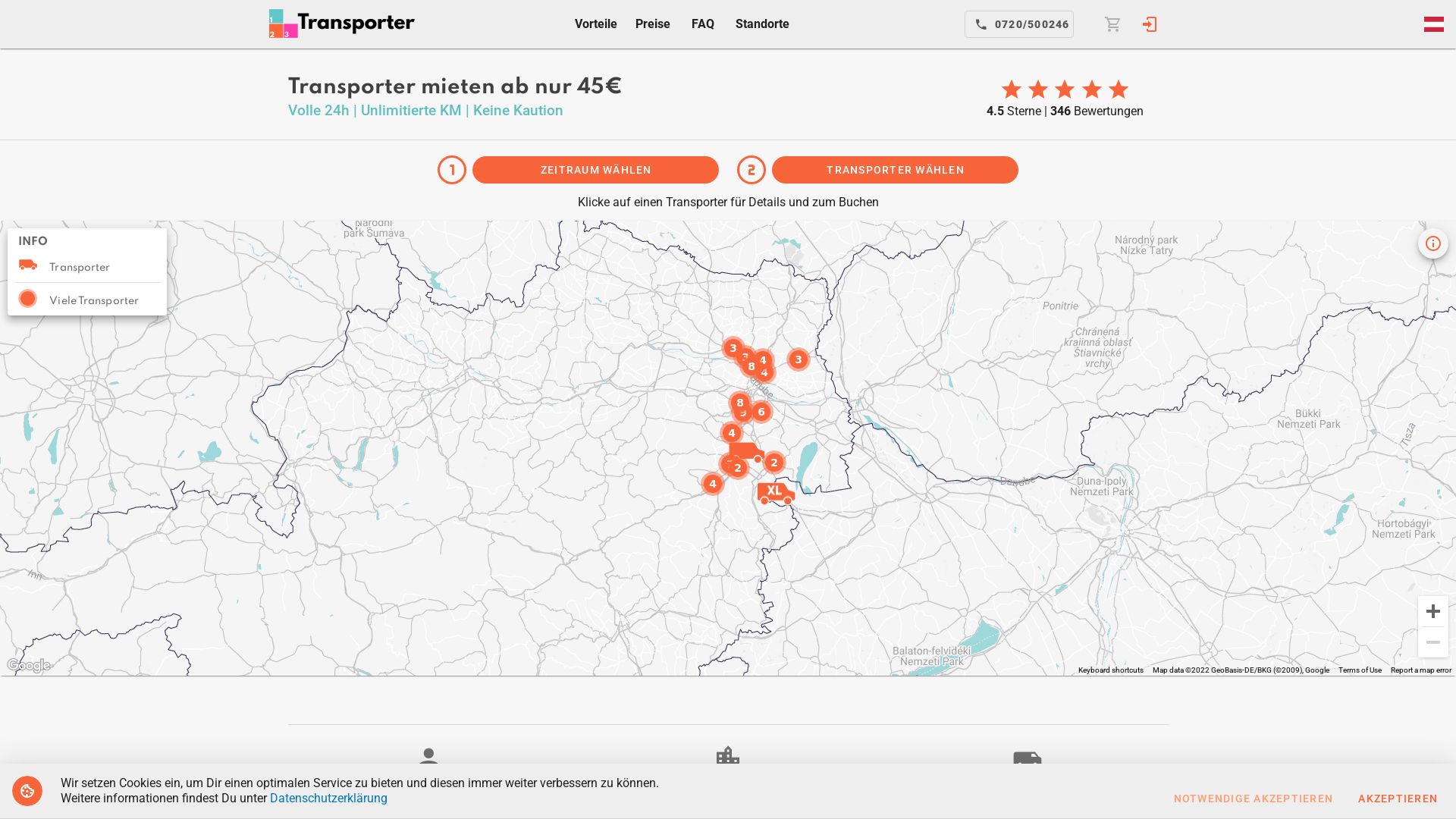
Task: Click the XL transporter marker on map
Action: click(775, 492)
